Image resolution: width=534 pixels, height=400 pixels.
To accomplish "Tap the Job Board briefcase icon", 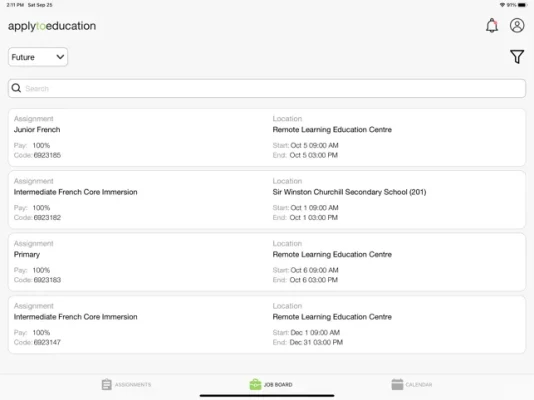I will point(255,384).
